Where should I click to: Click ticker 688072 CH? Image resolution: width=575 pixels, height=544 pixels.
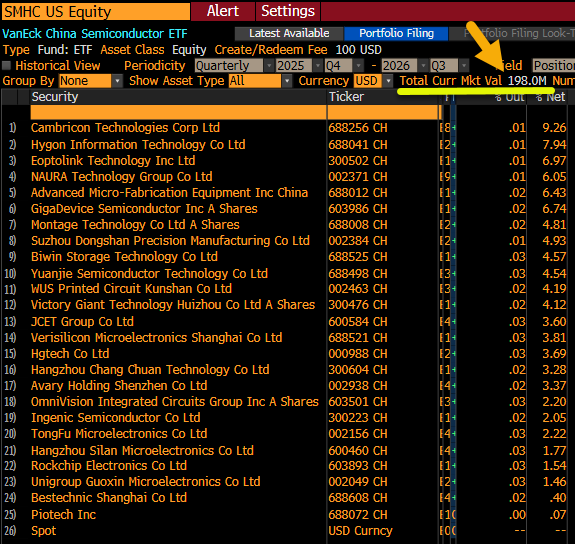[358, 515]
